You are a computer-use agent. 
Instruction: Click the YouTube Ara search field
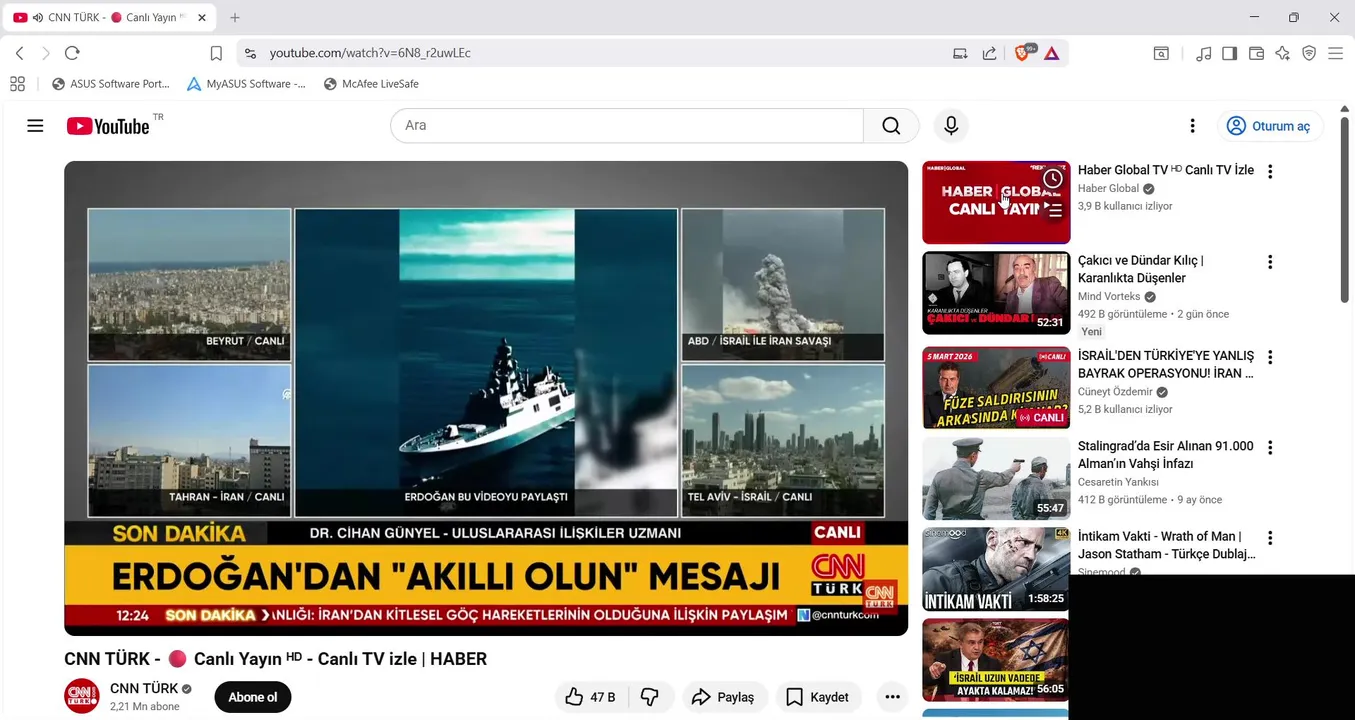click(x=627, y=126)
